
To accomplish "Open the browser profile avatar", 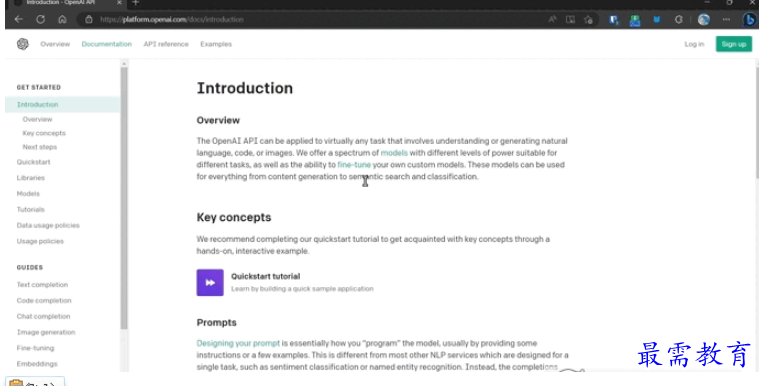I will [704, 19].
